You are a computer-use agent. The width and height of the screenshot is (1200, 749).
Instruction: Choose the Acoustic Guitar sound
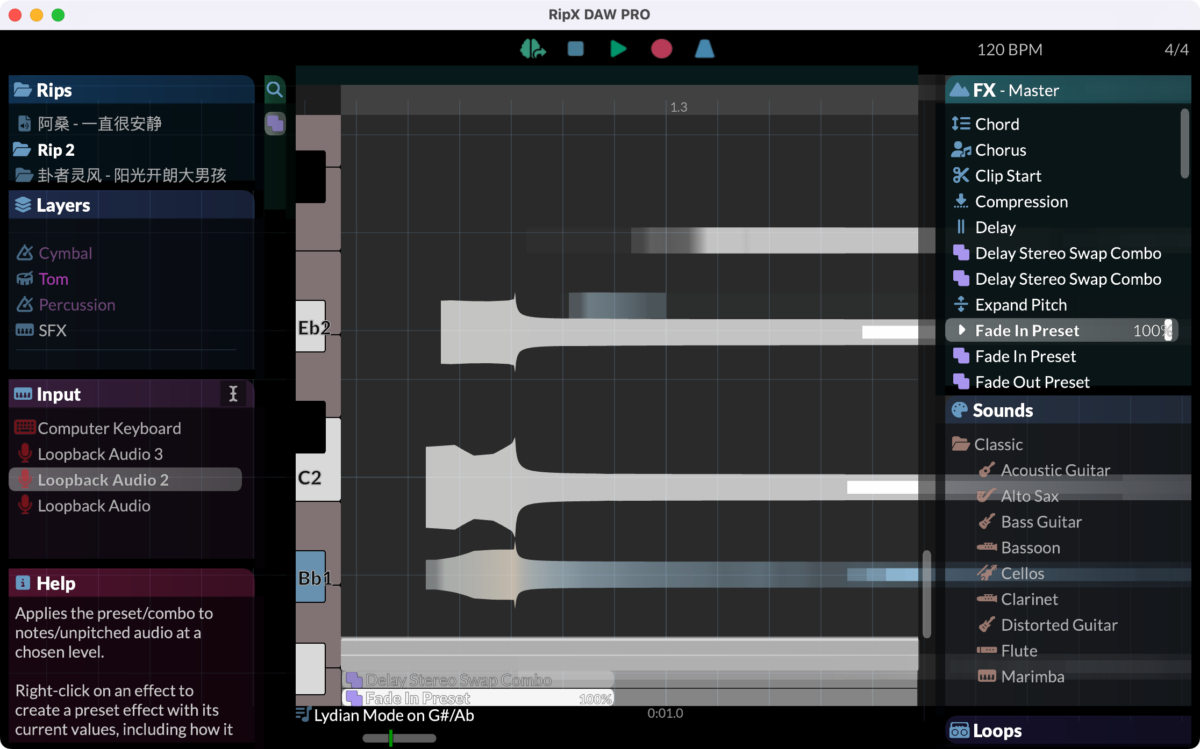1043,470
